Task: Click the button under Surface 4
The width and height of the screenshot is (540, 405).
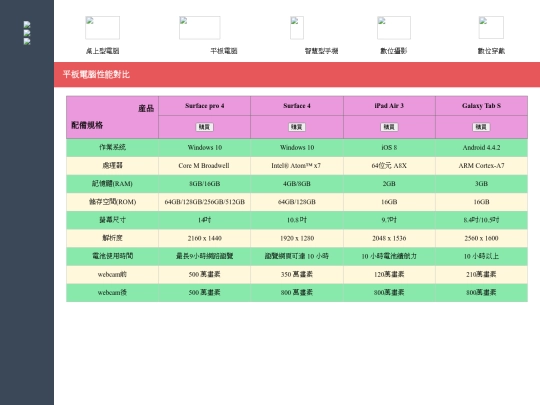Action: 297,127
